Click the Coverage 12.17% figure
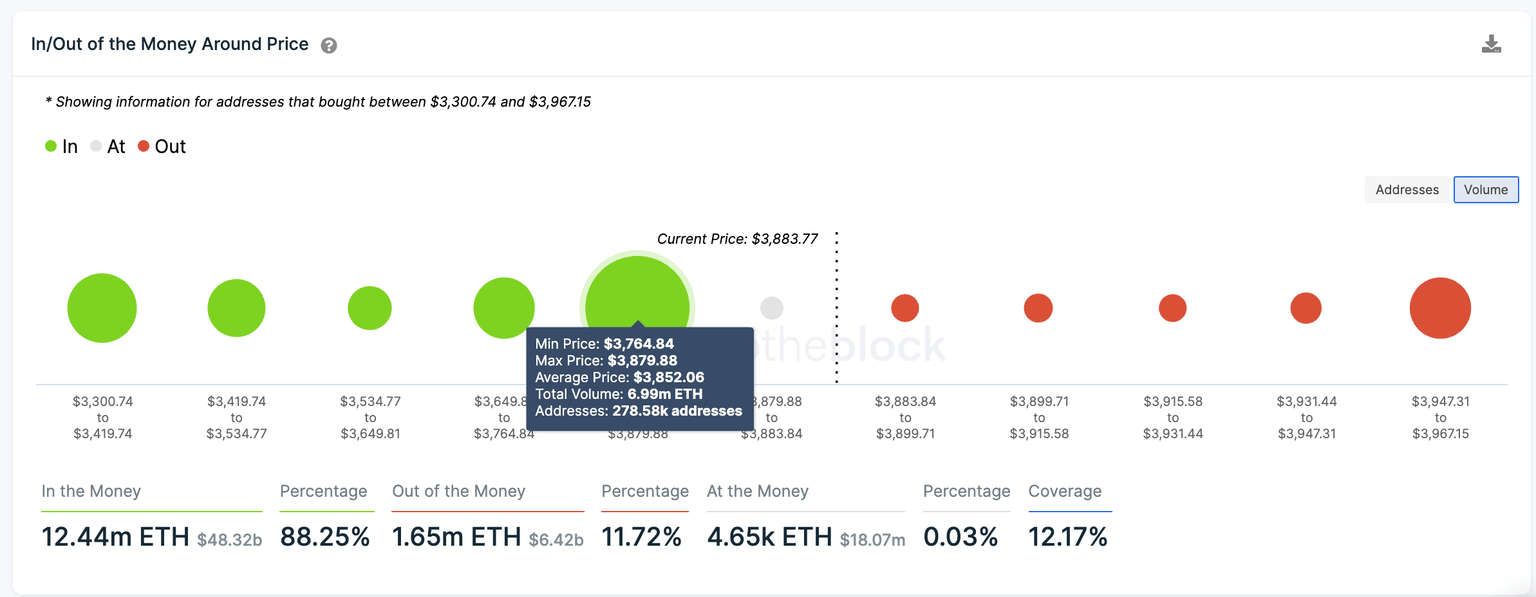 (1068, 537)
